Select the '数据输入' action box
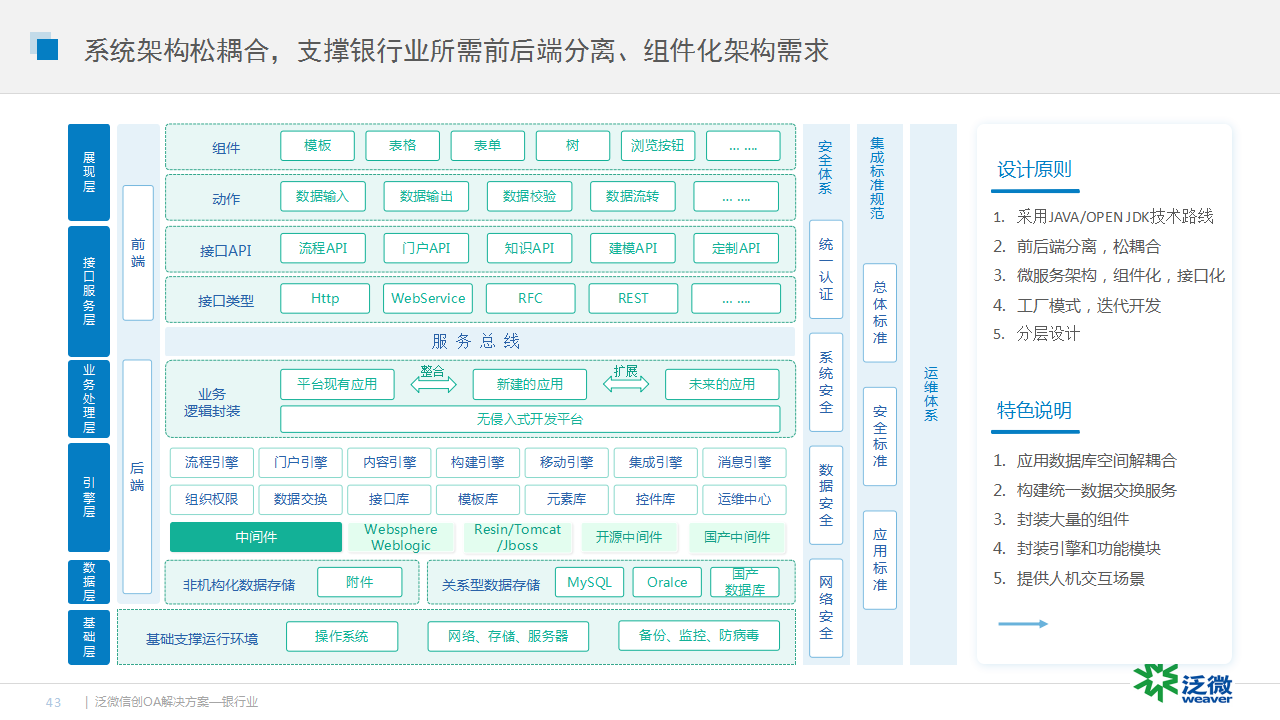The width and height of the screenshot is (1280, 720). click(x=323, y=196)
